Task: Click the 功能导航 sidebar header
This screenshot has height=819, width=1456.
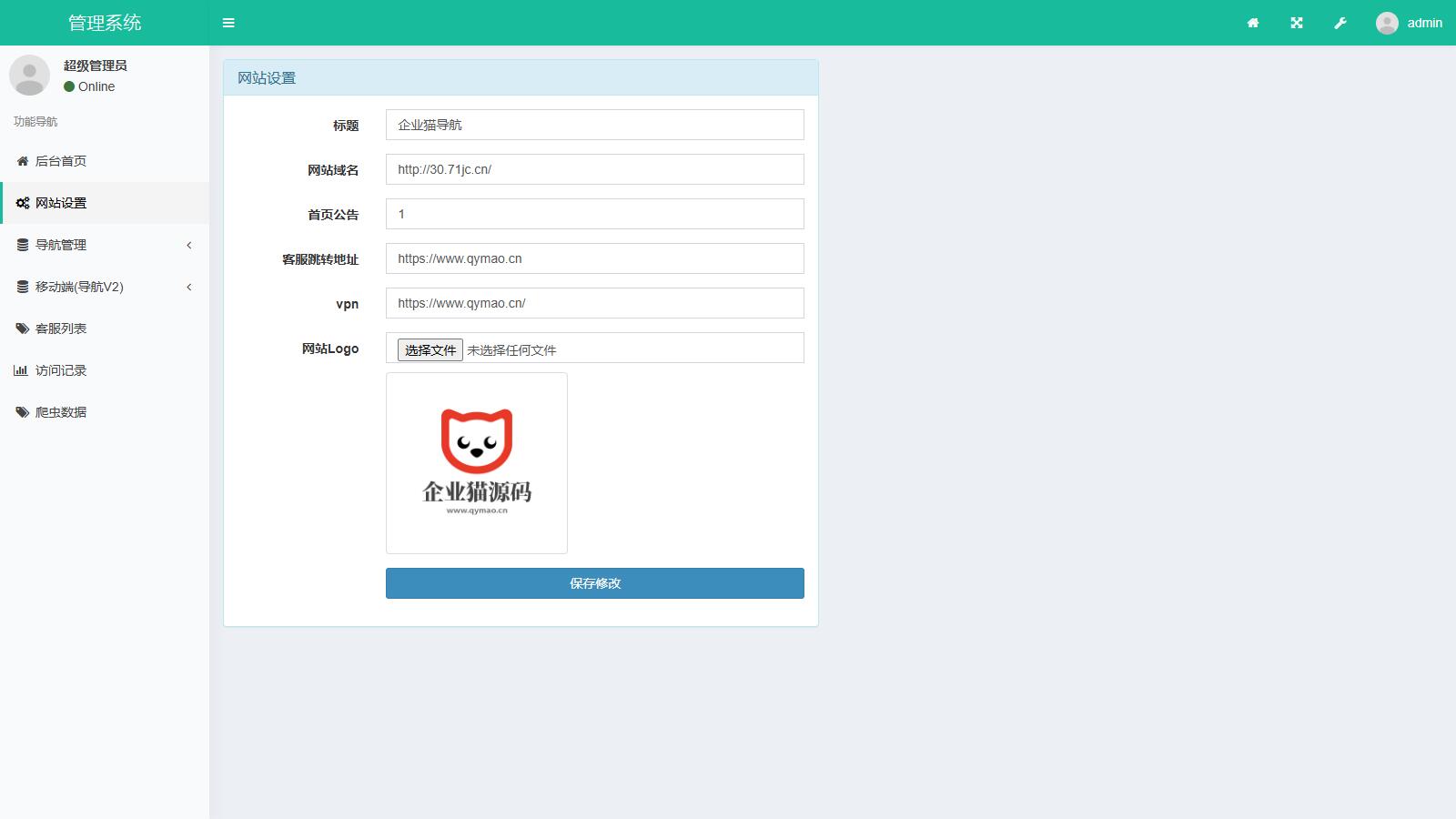Action: 35,121
